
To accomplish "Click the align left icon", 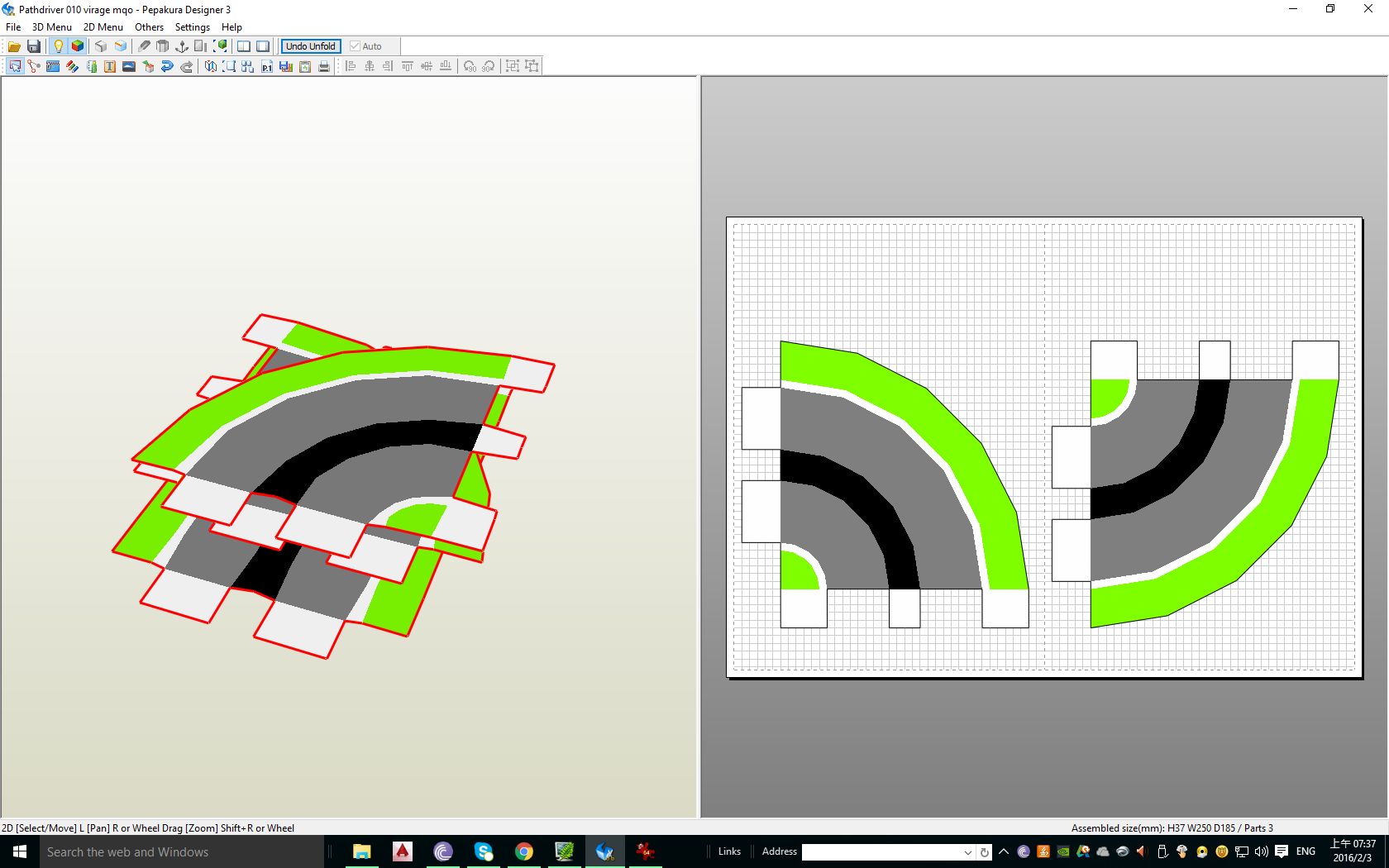I will 351,66.
